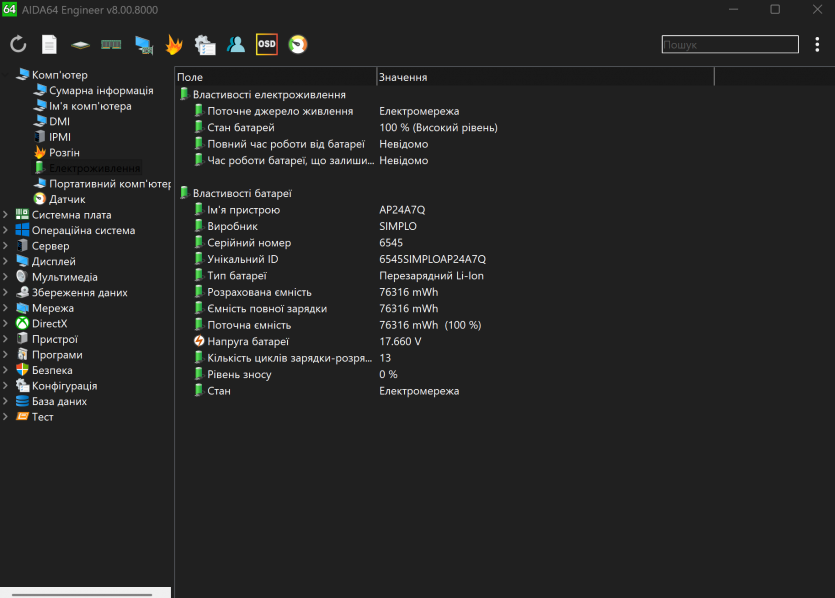The height and width of the screenshot is (598, 835).
Task: Open the Report document icon
Action: click(x=49, y=44)
